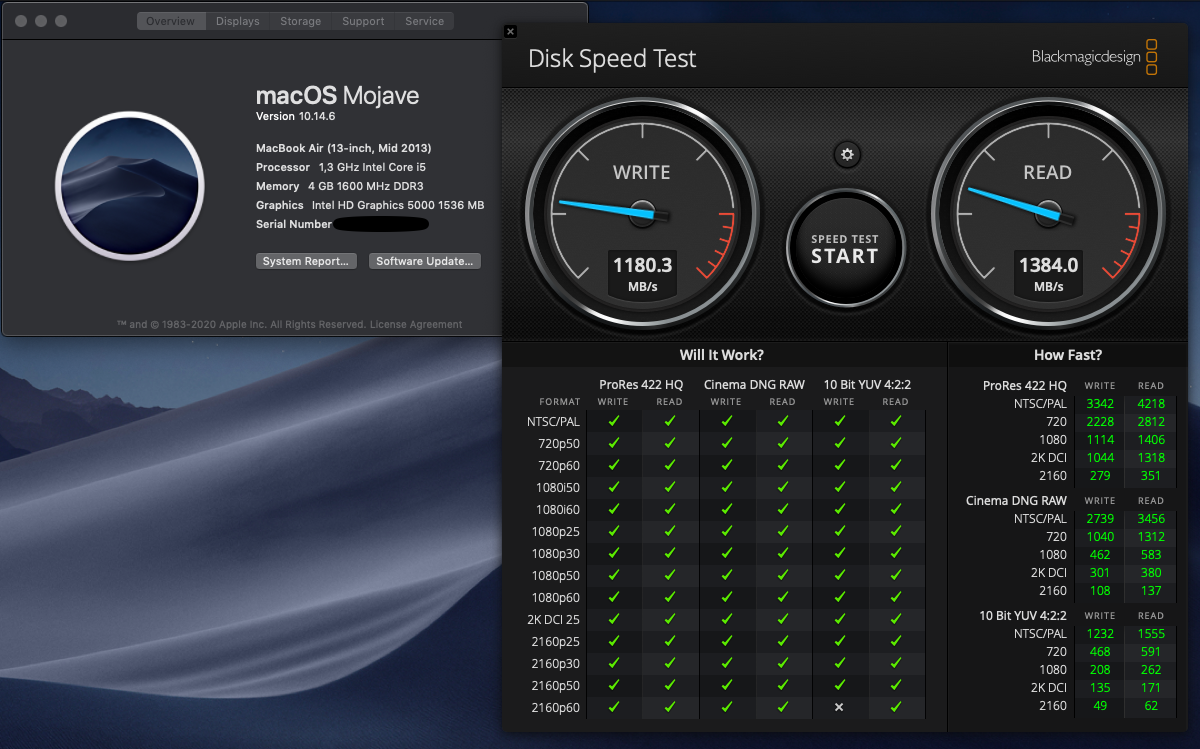The height and width of the screenshot is (749, 1200).
Task: Click the 1232 10 Bit YUV write value
Action: click(1100, 634)
